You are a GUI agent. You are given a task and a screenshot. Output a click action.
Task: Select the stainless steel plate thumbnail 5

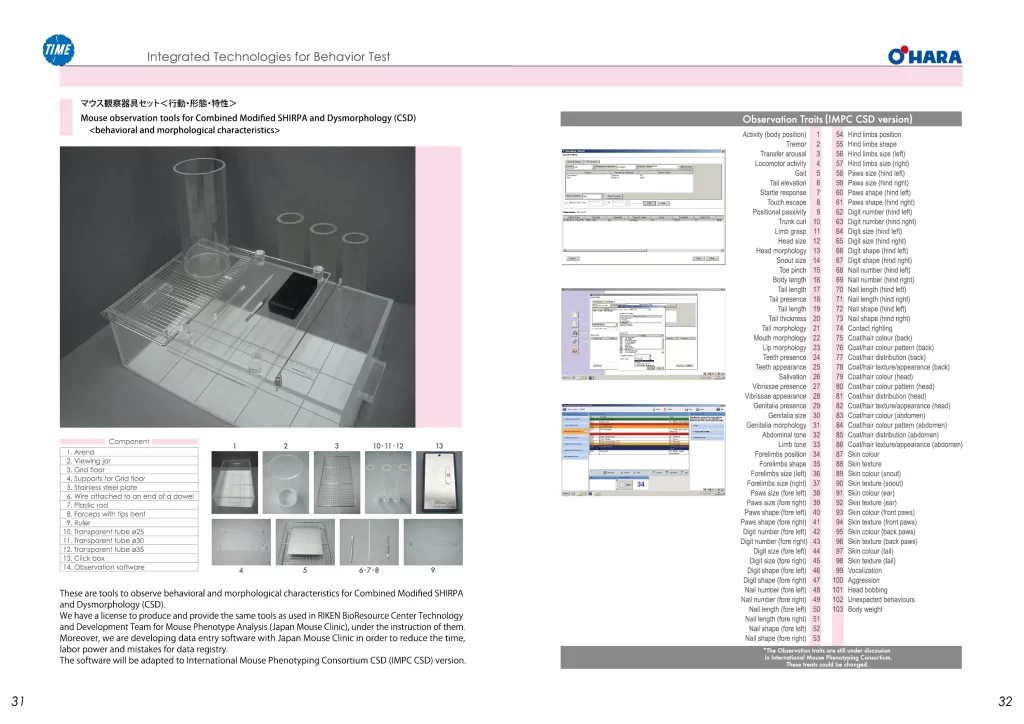(305, 542)
